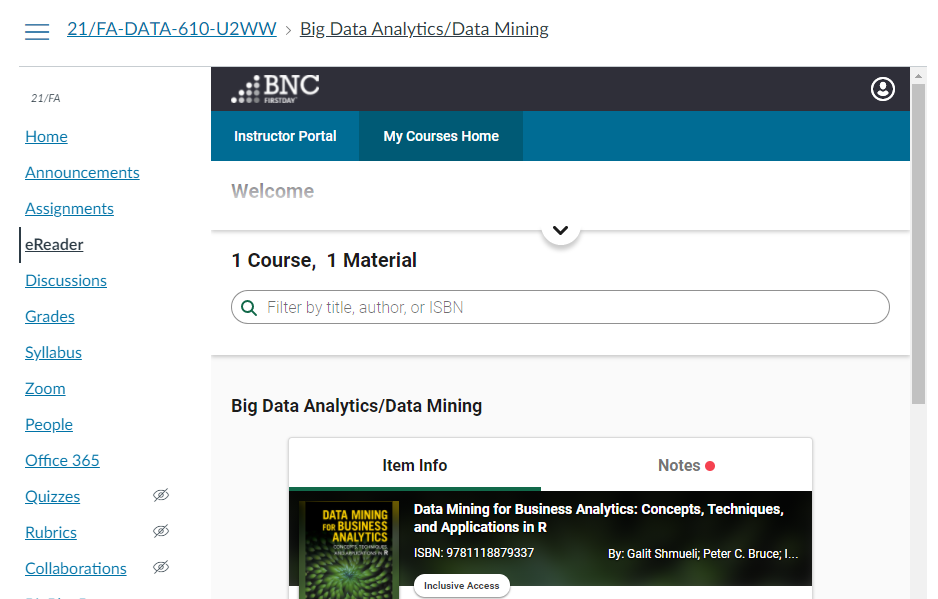
Task: Expand the Welcome section chevron
Action: (561, 230)
